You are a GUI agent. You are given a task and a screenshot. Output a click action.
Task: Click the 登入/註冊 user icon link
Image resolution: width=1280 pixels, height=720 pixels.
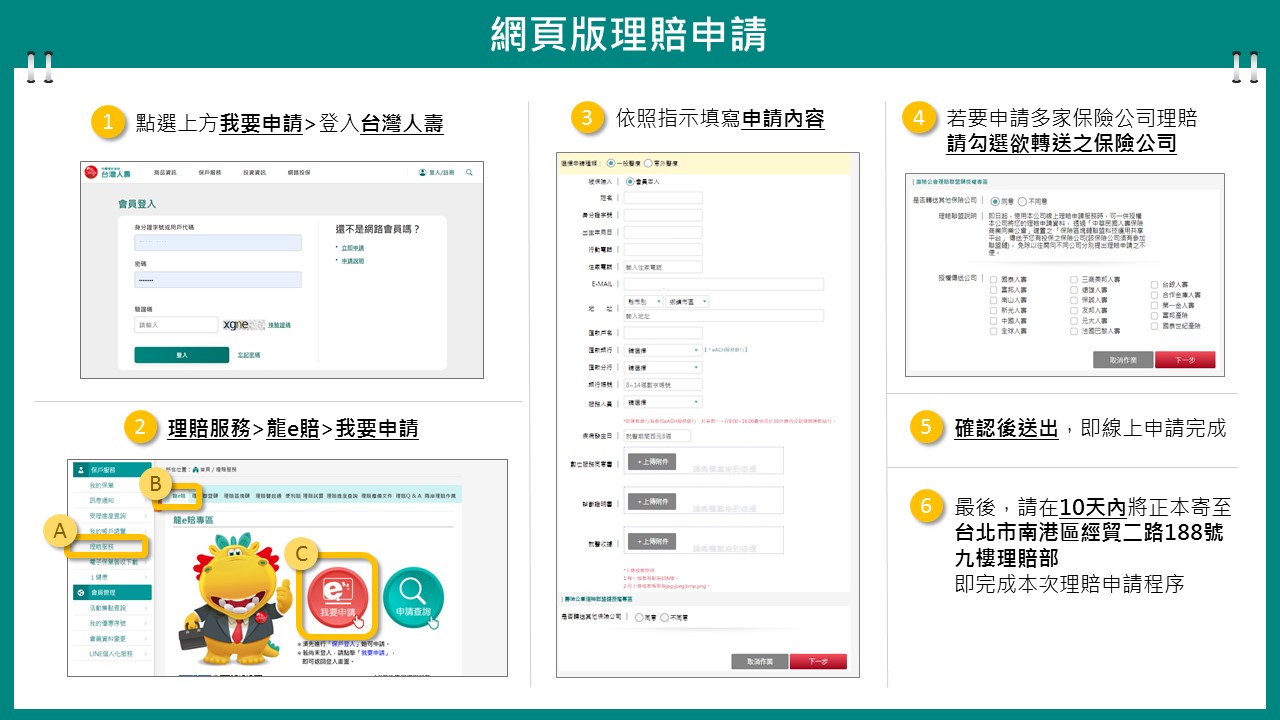tap(437, 173)
